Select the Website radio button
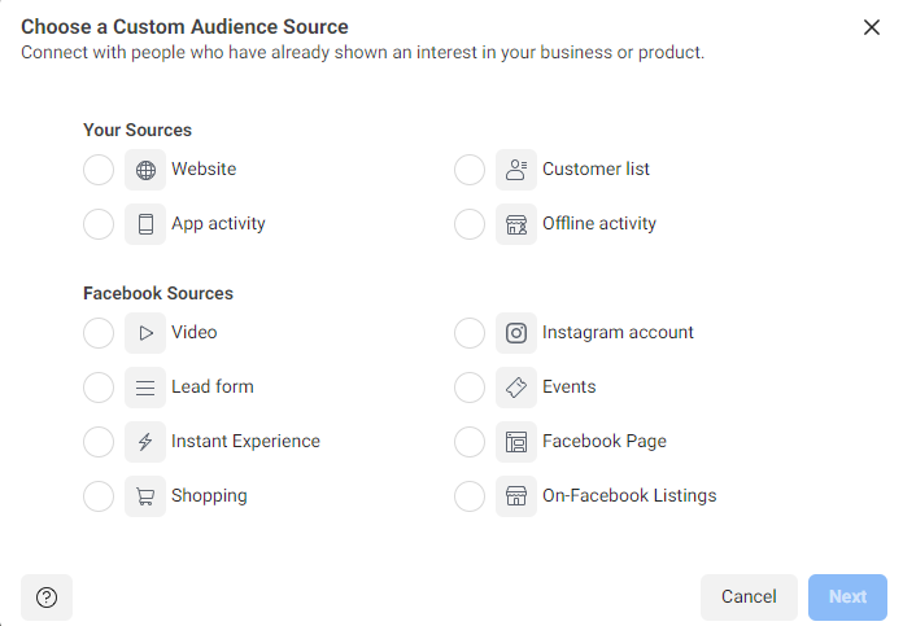This screenshot has width=904, height=626. coord(98,169)
